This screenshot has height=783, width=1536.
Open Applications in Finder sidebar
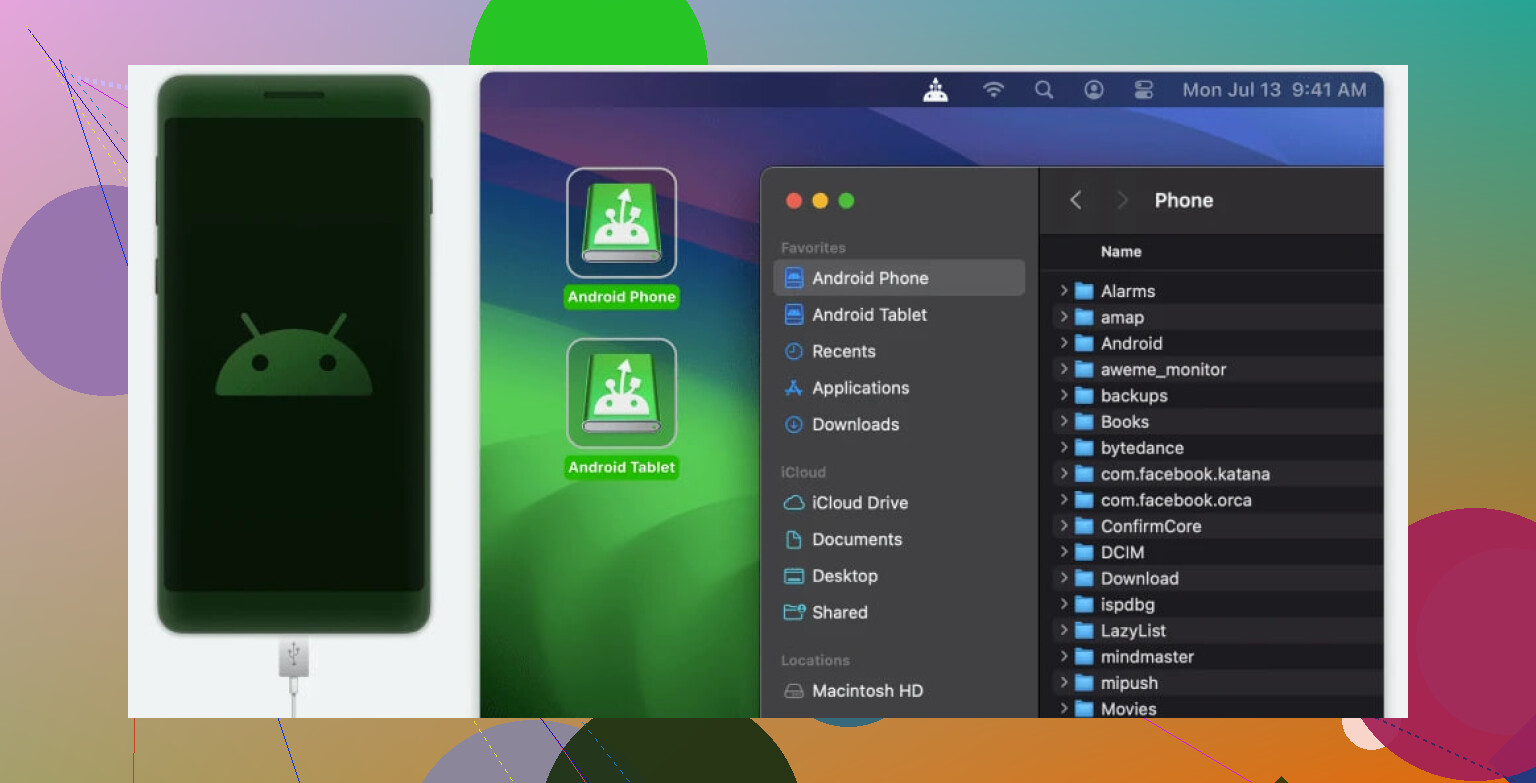[899, 388]
